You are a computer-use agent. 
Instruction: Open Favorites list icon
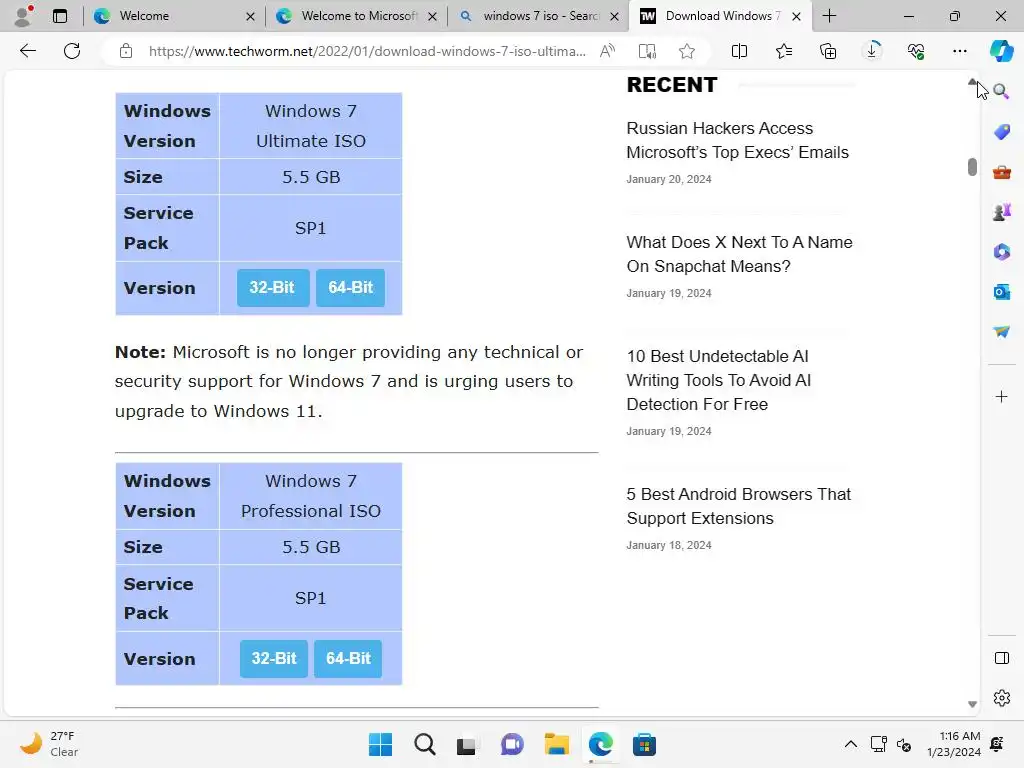point(784,51)
